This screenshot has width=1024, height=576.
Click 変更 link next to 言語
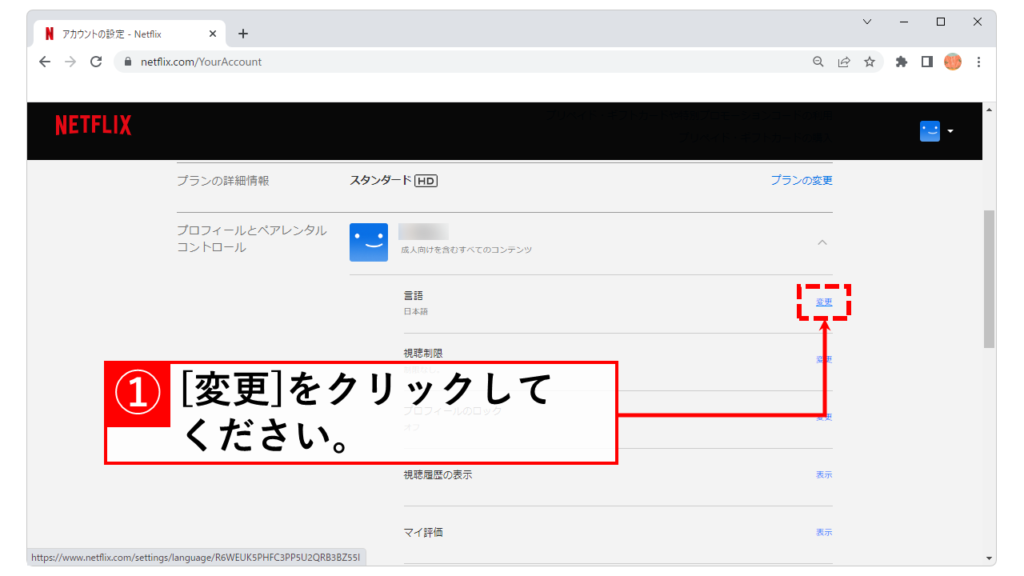[824, 302]
